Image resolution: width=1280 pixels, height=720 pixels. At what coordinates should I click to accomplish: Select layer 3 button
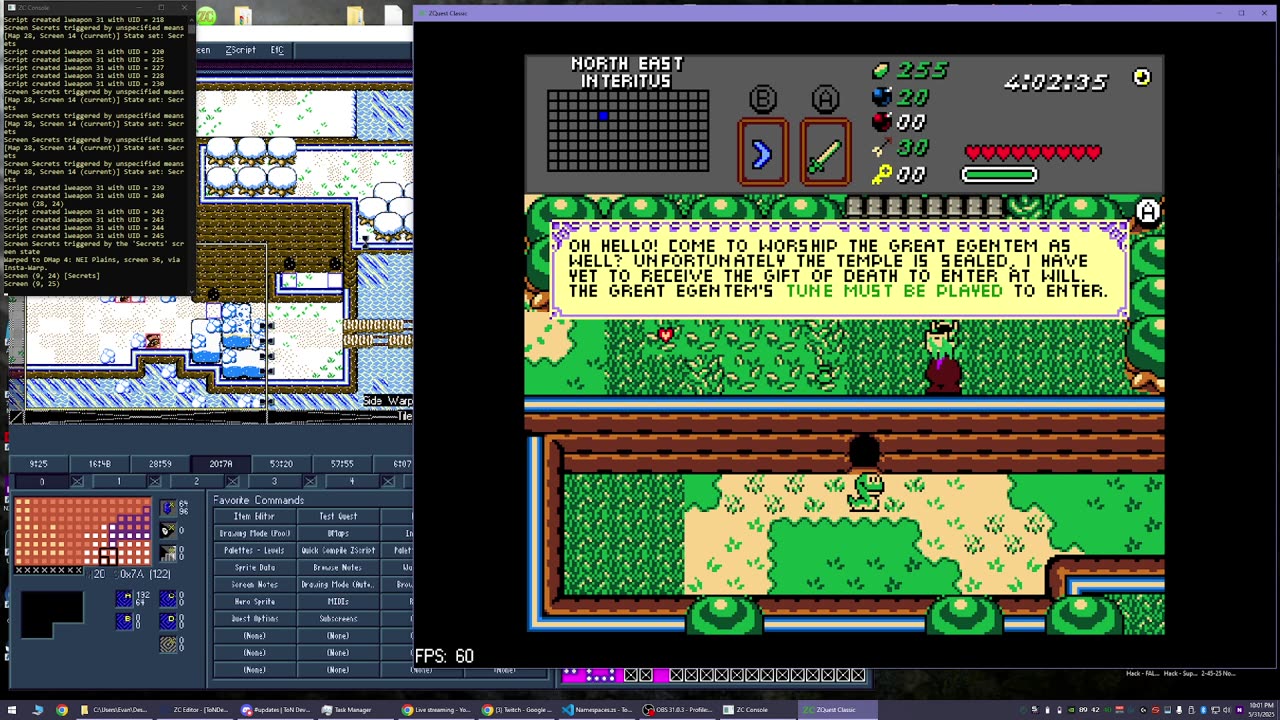coord(274,482)
